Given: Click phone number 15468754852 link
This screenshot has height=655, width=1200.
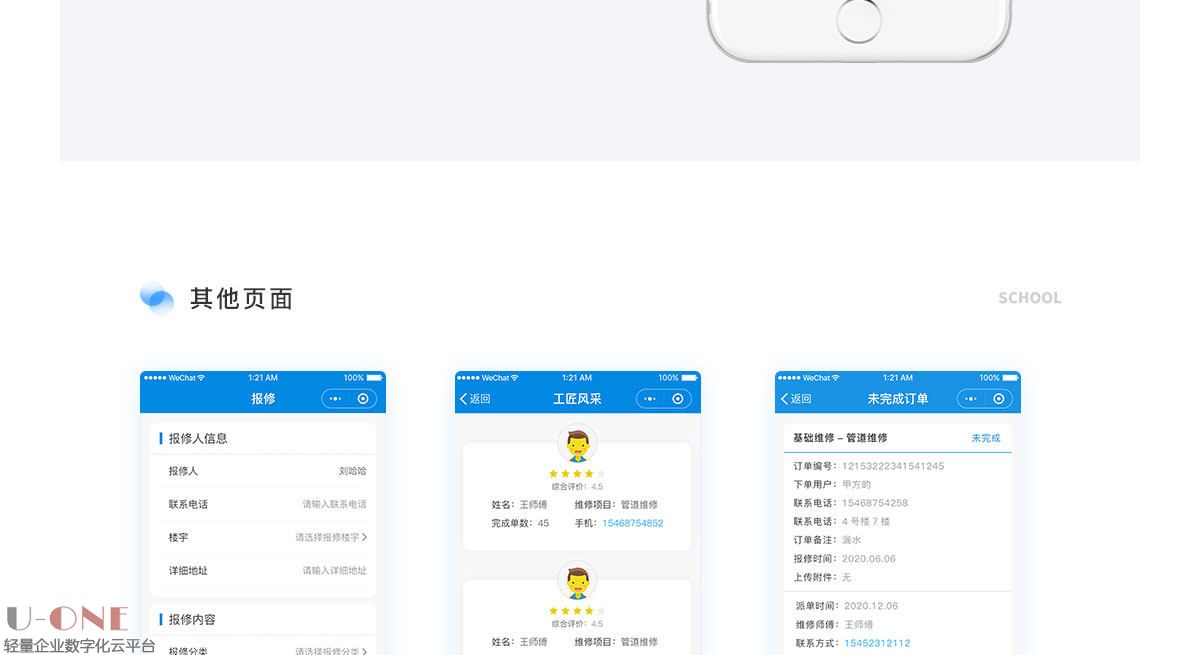Looking at the screenshot, I should pos(632,523).
